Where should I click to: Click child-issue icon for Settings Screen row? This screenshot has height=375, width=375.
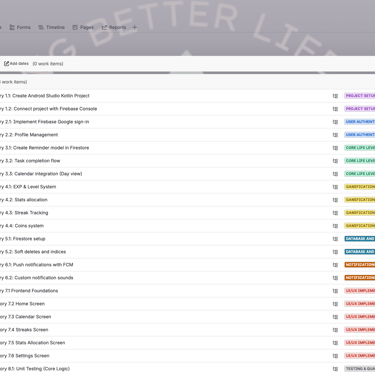coord(335,356)
